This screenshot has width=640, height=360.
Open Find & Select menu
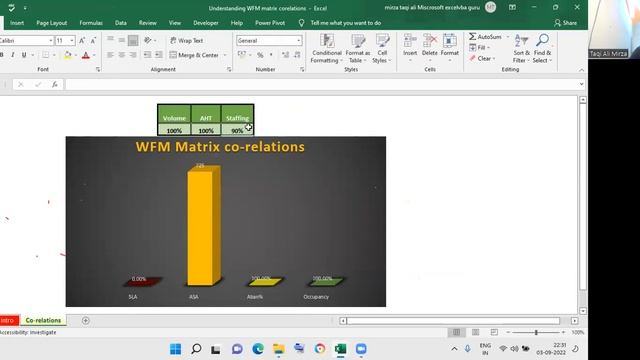[x=542, y=49]
